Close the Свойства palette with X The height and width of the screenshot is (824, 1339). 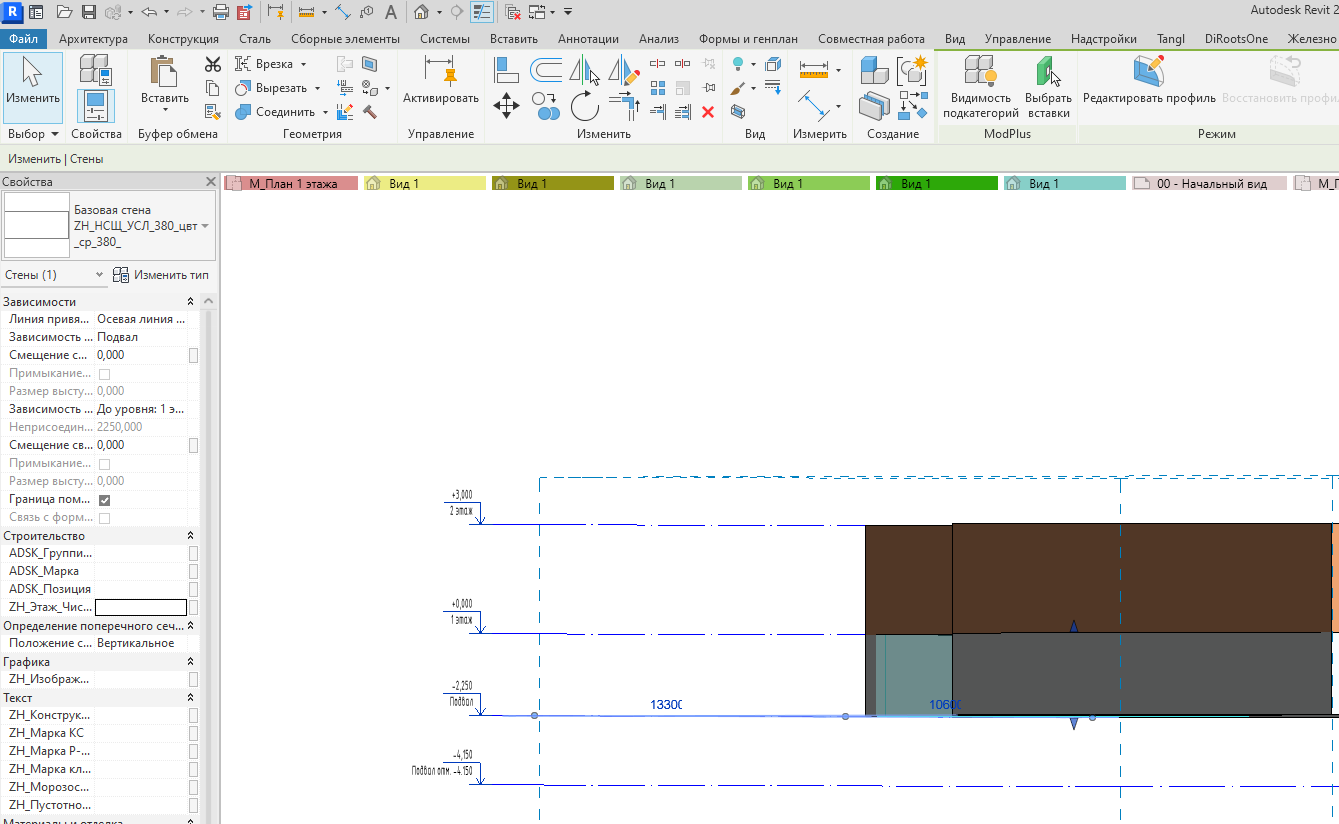click(210, 182)
